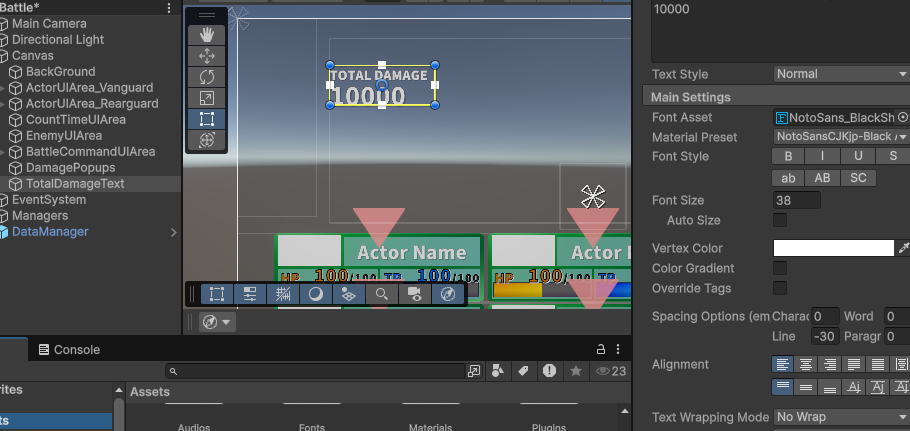Select the Move tool

click(x=207, y=55)
